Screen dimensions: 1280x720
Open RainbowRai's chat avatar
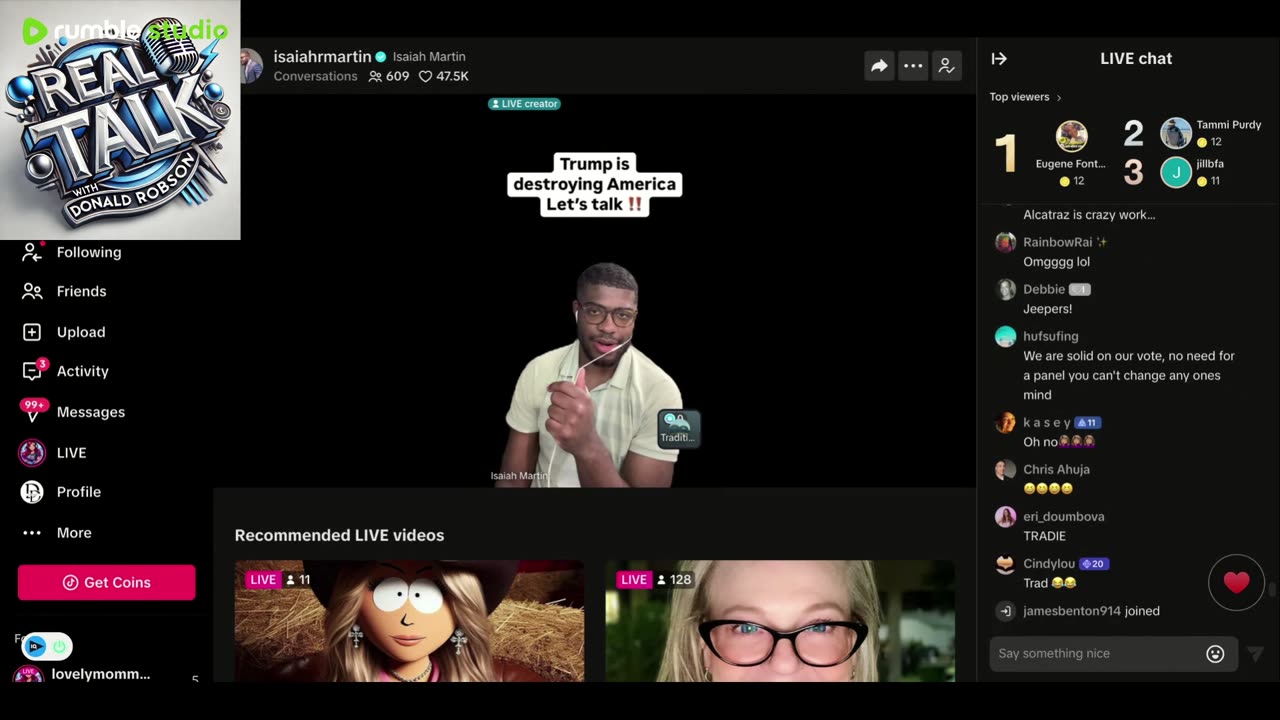[1005, 242]
